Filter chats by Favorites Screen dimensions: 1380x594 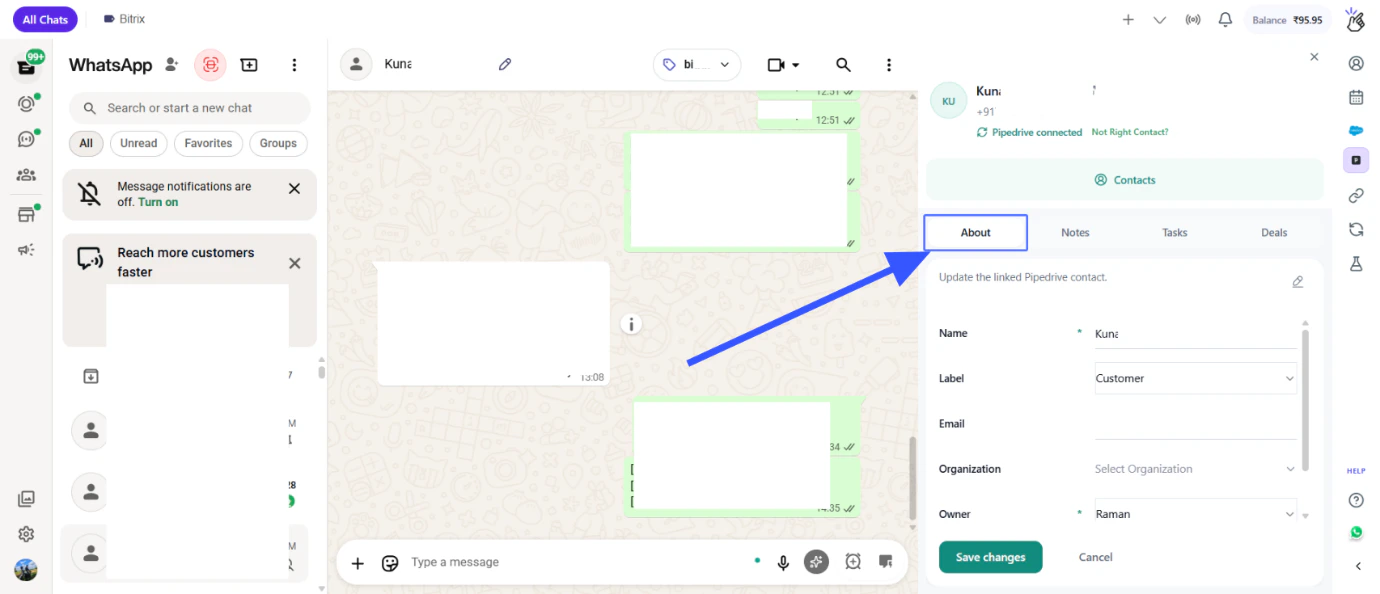click(x=208, y=143)
